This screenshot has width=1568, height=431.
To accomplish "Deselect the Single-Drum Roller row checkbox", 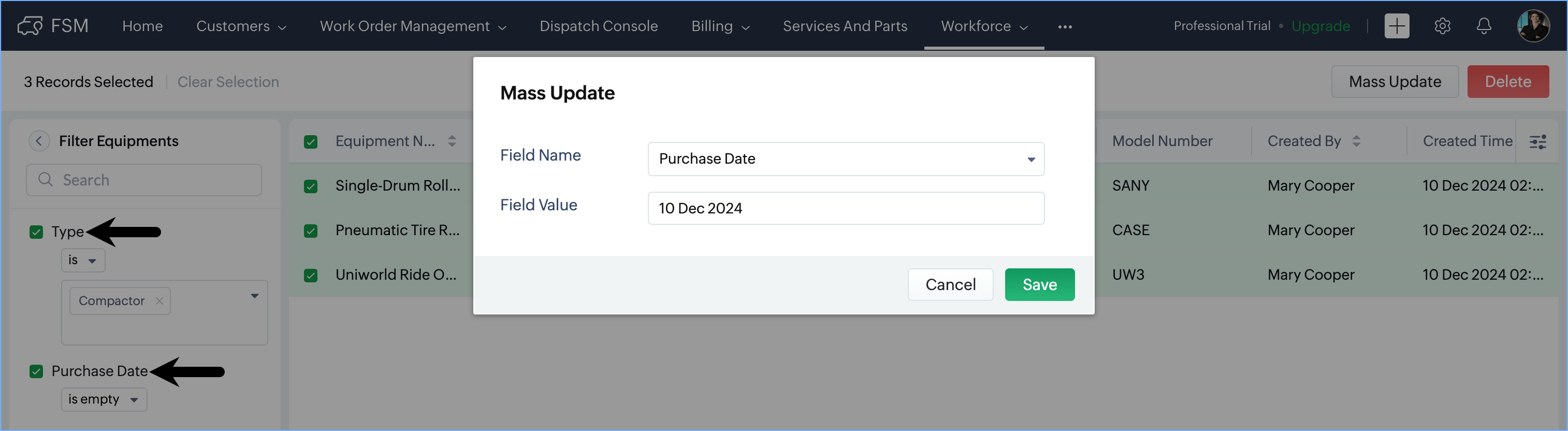I will 310,186.
